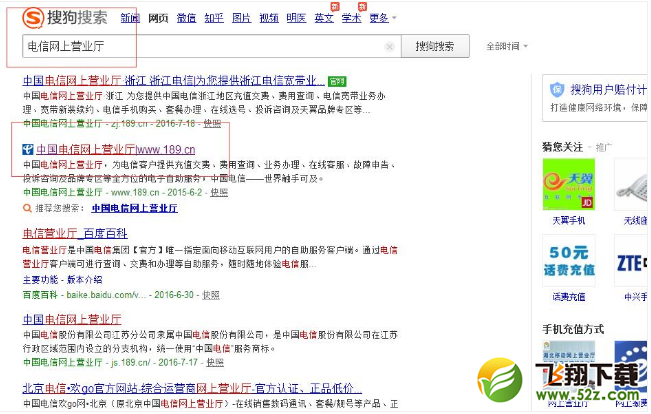Screen dimensions: 651x414
Task: Expand the 全部时间 time filter
Action: point(507,46)
